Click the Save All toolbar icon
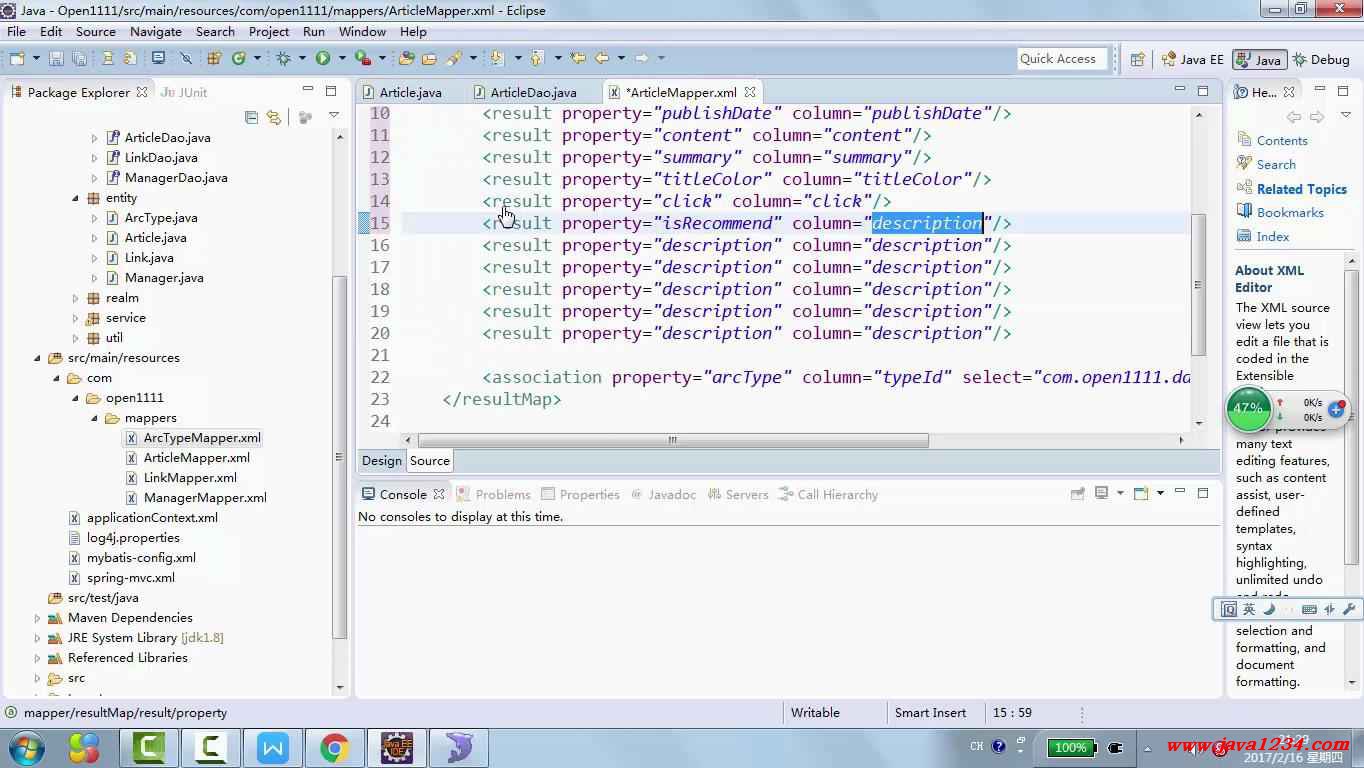The image size is (1364, 768). 79,59
